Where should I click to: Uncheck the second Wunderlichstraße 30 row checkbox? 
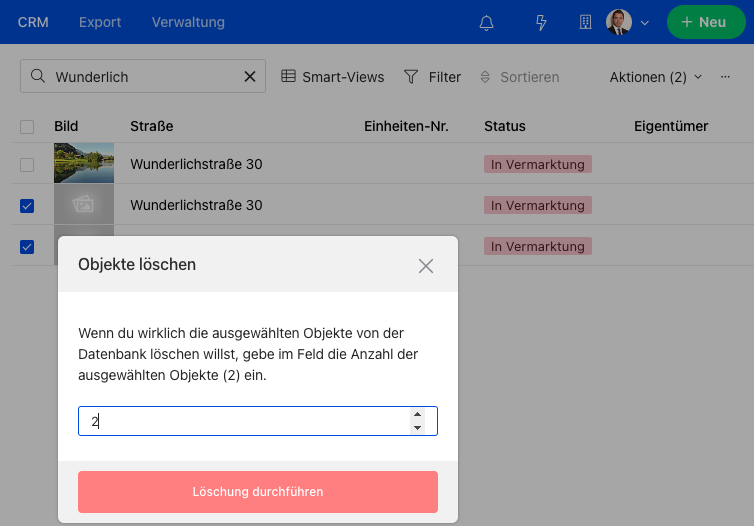27,206
